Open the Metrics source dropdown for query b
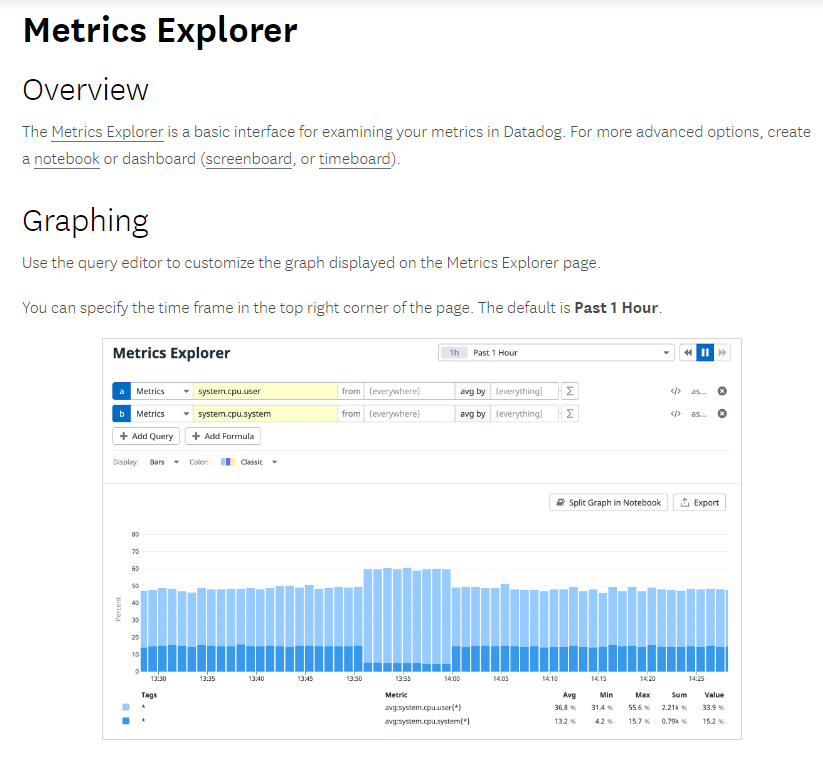 (x=162, y=414)
